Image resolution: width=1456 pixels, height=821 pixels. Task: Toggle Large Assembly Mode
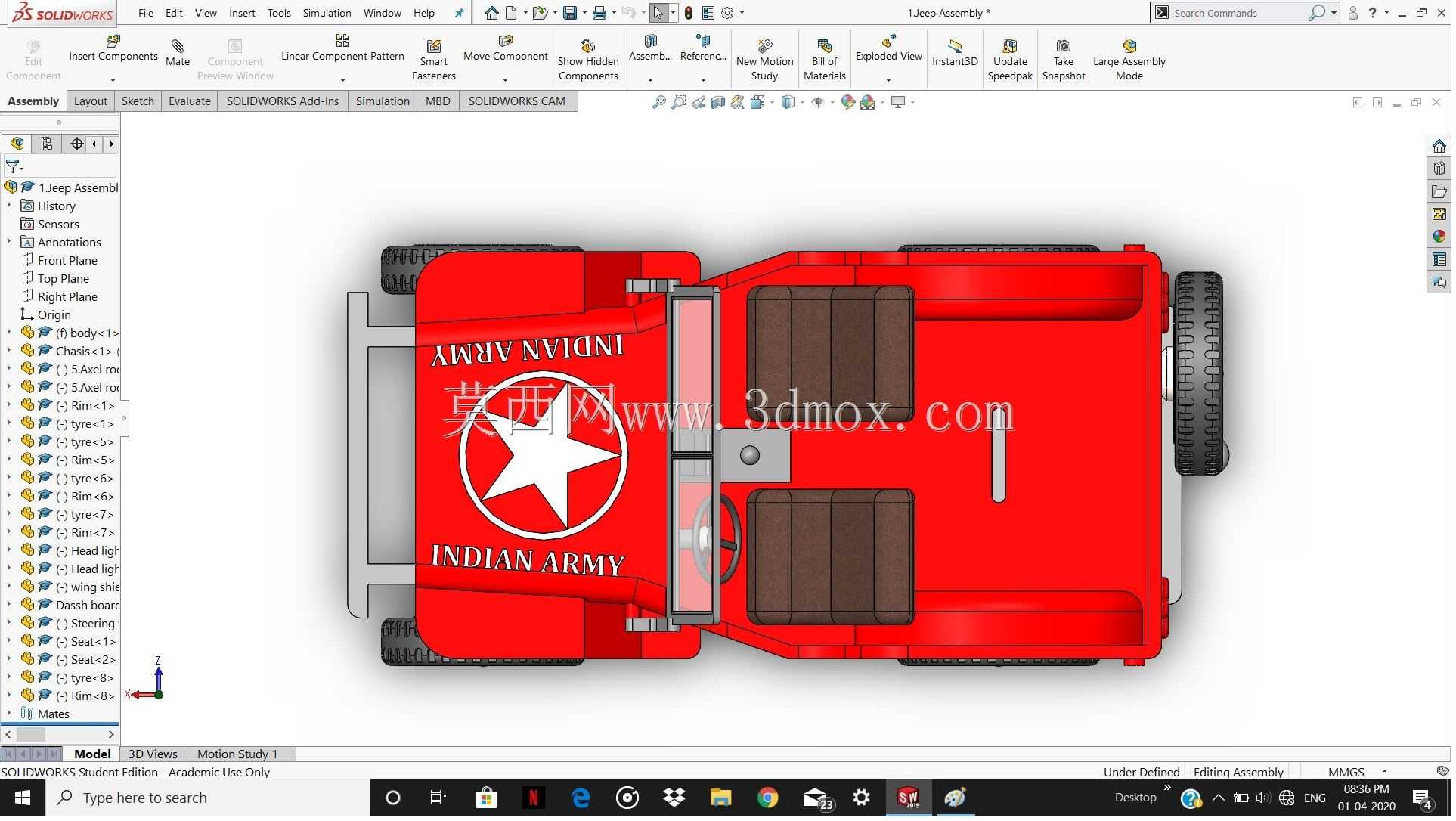(1129, 60)
